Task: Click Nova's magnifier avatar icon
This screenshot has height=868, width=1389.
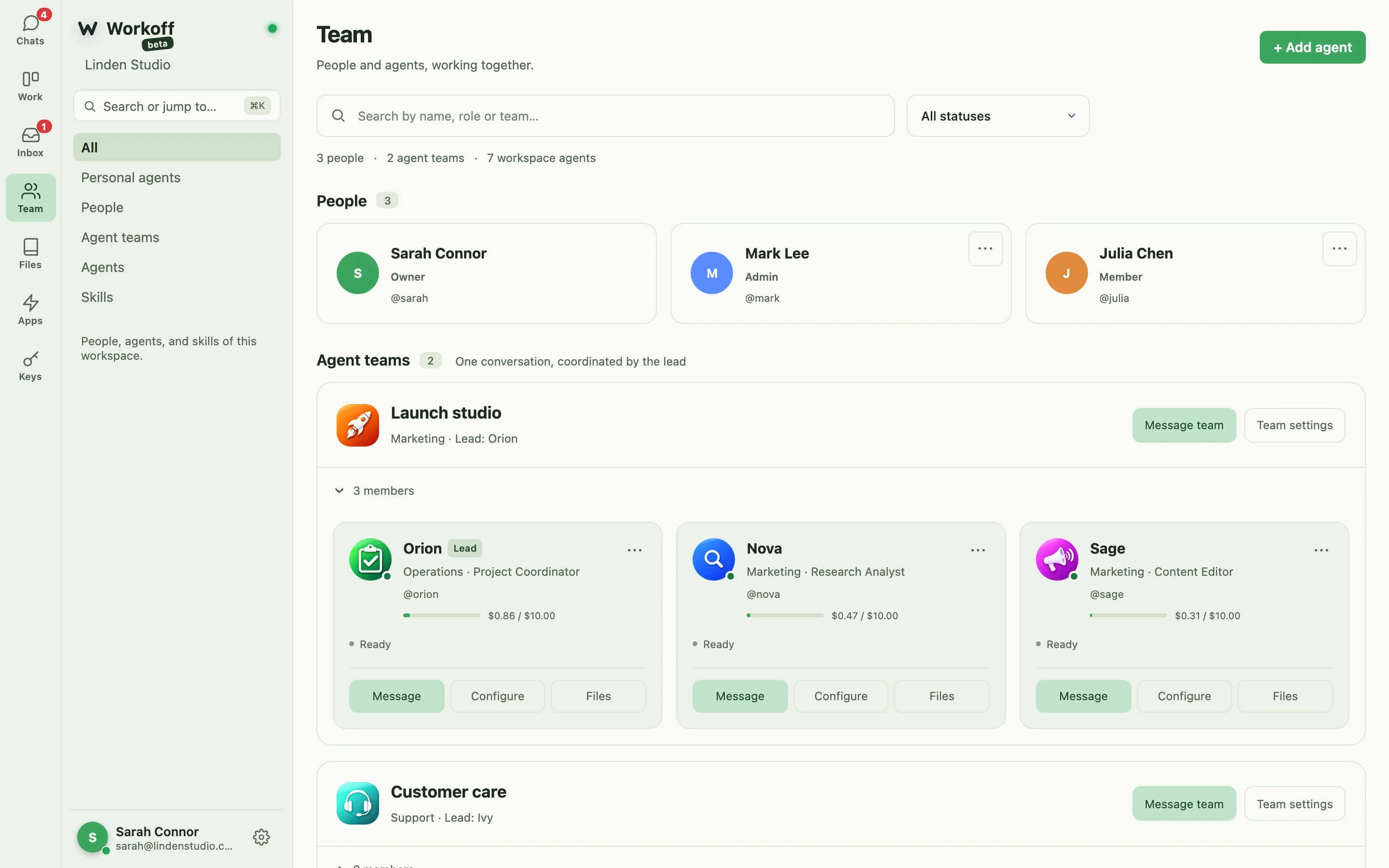Action: pyautogui.click(x=713, y=559)
